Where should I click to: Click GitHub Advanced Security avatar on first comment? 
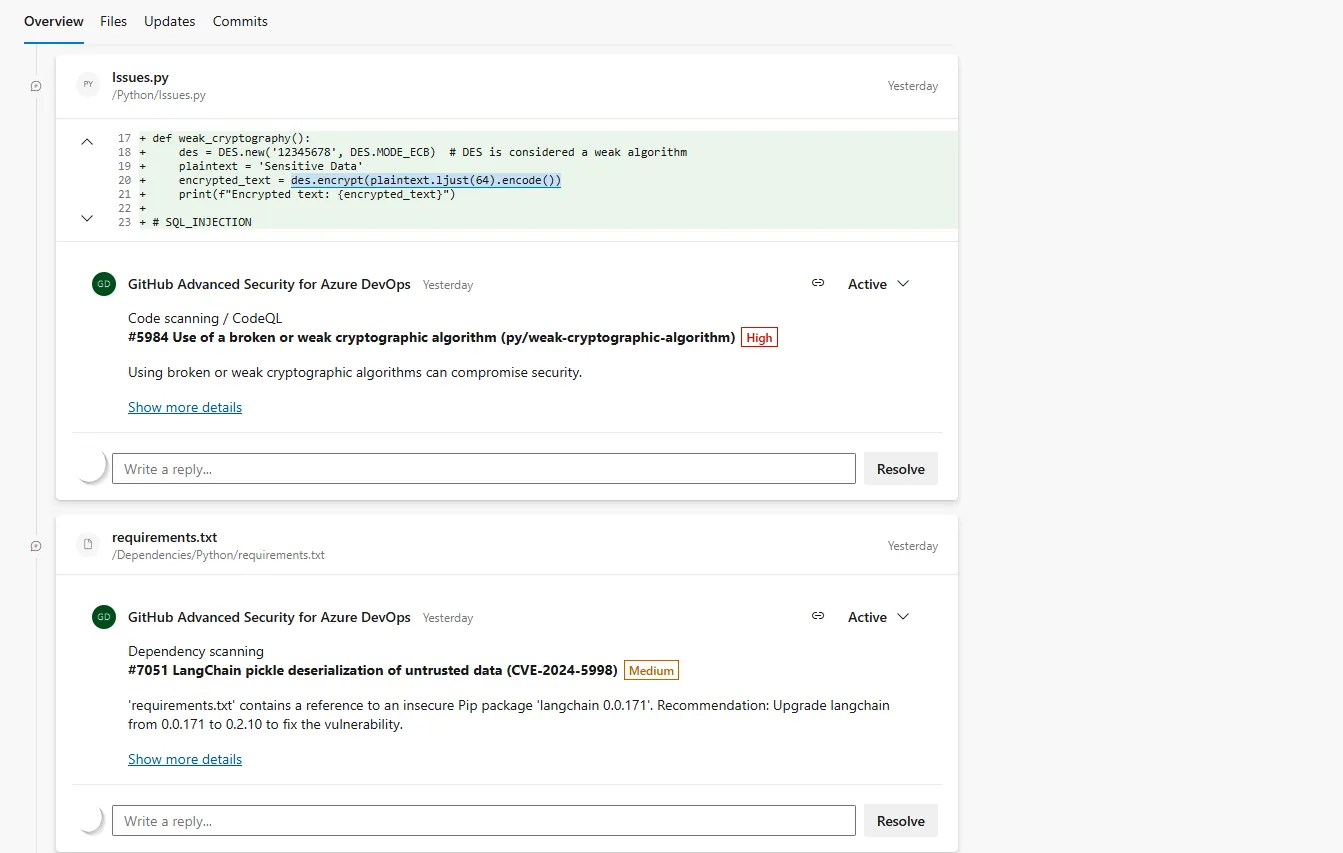point(103,284)
